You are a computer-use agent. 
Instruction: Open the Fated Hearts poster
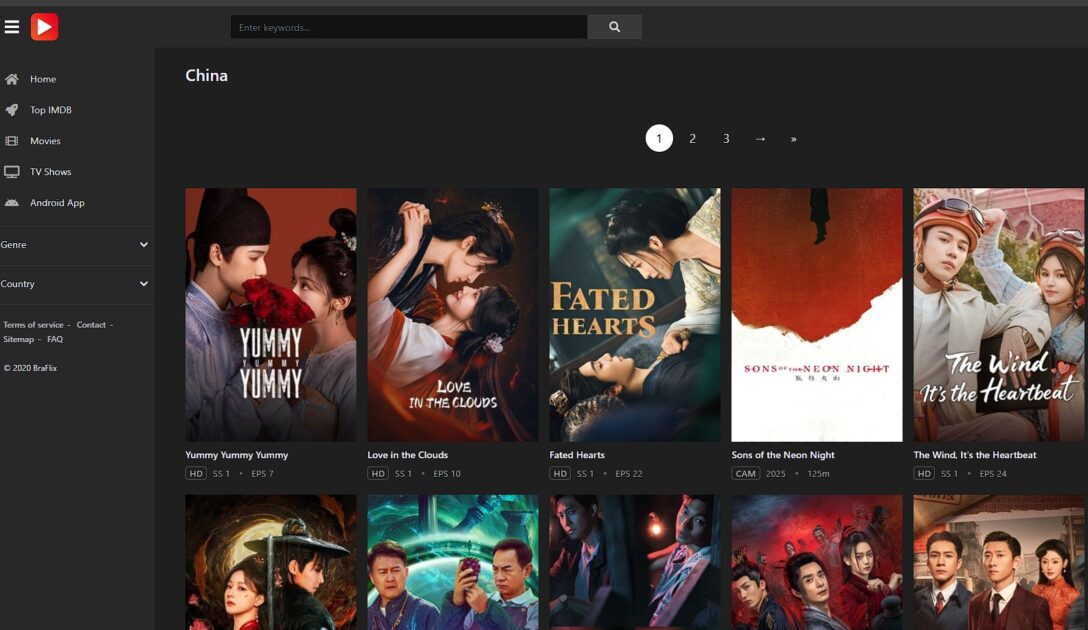635,315
